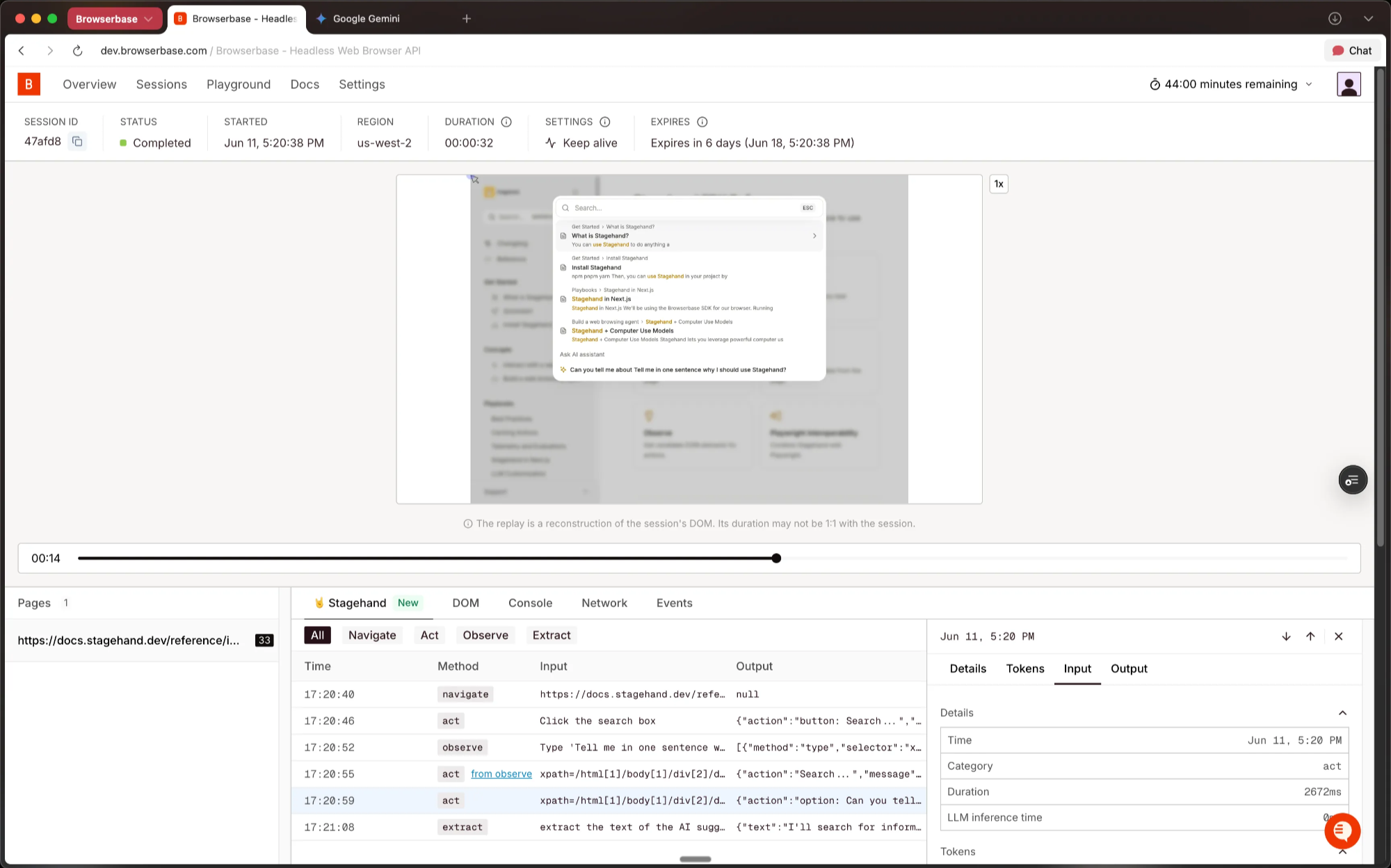Open the Playground page
Image resolution: width=1391 pixels, height=868 pixels.
coord(239,84)
